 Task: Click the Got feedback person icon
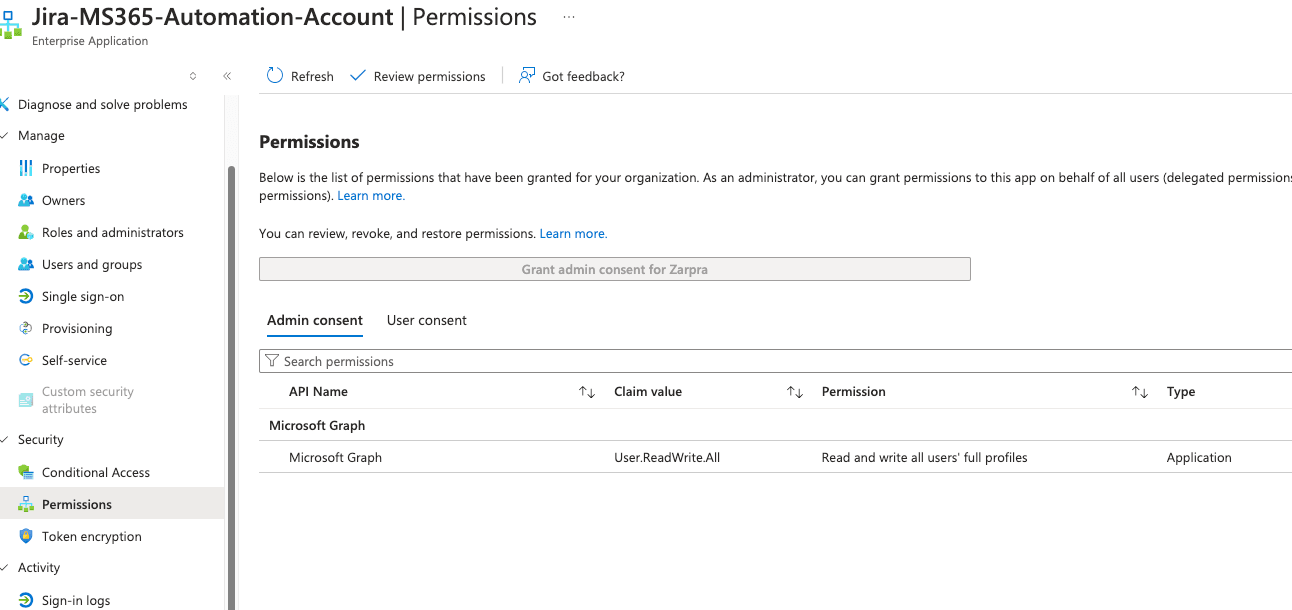click(x=527, y=76)
